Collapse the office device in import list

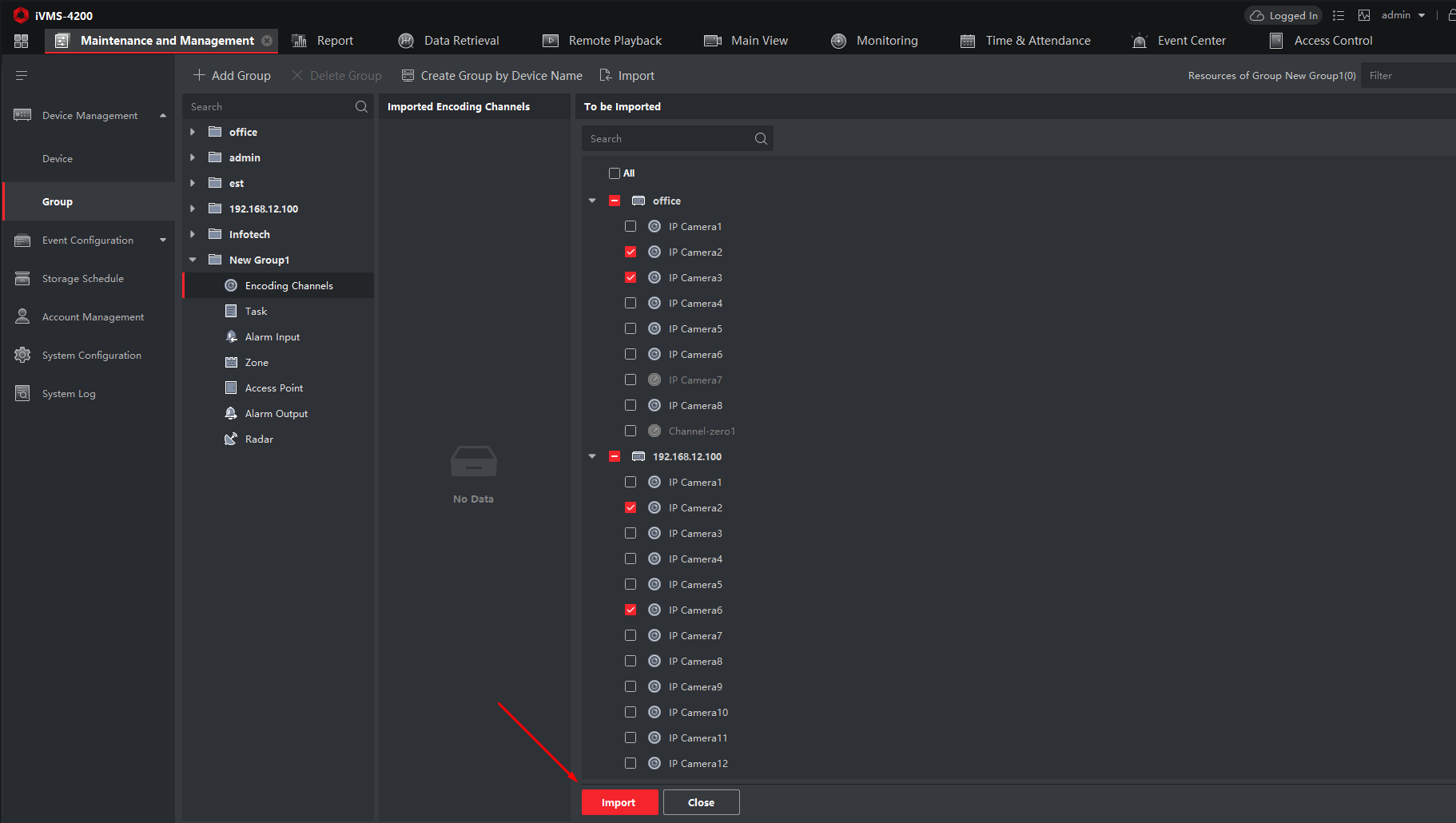592,201
